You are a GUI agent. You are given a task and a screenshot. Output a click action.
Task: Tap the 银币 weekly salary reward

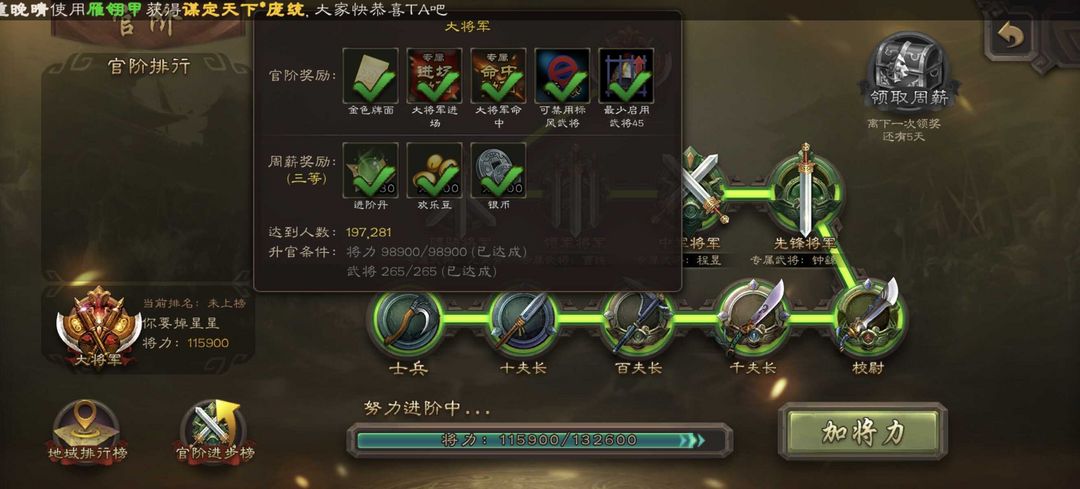[x=499, y=170]
